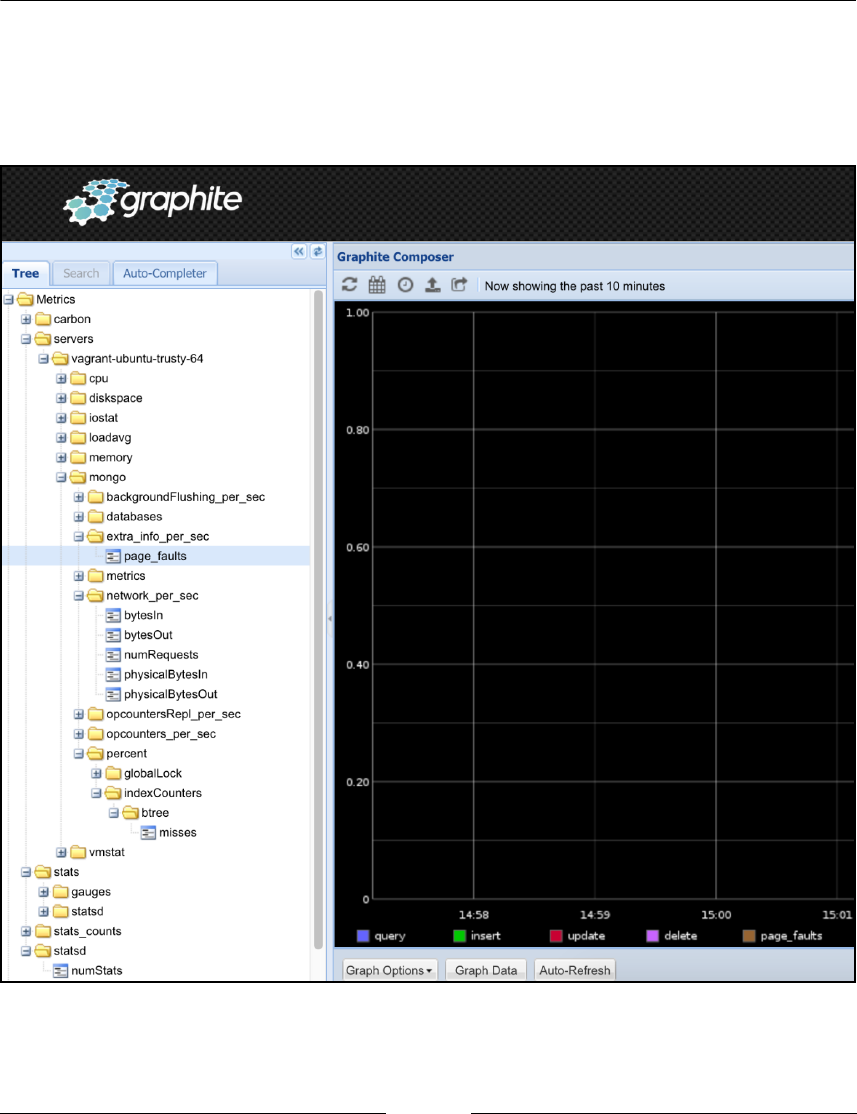857x1114 pixels.
Task: Open the calendar date range picker icon
Action: coord(377,285)
